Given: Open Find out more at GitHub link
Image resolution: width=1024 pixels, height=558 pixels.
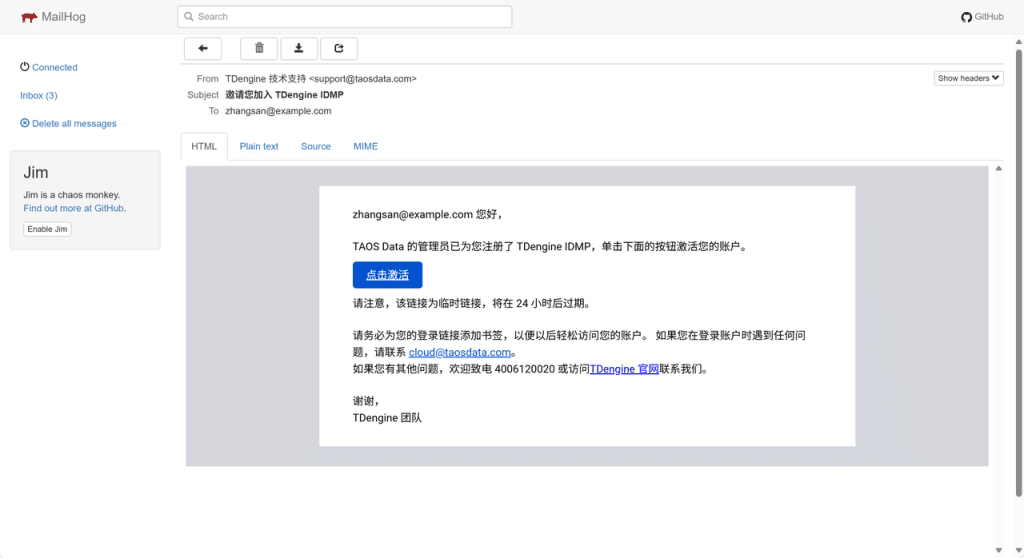Looking at the screenshot, I should 73,208.
